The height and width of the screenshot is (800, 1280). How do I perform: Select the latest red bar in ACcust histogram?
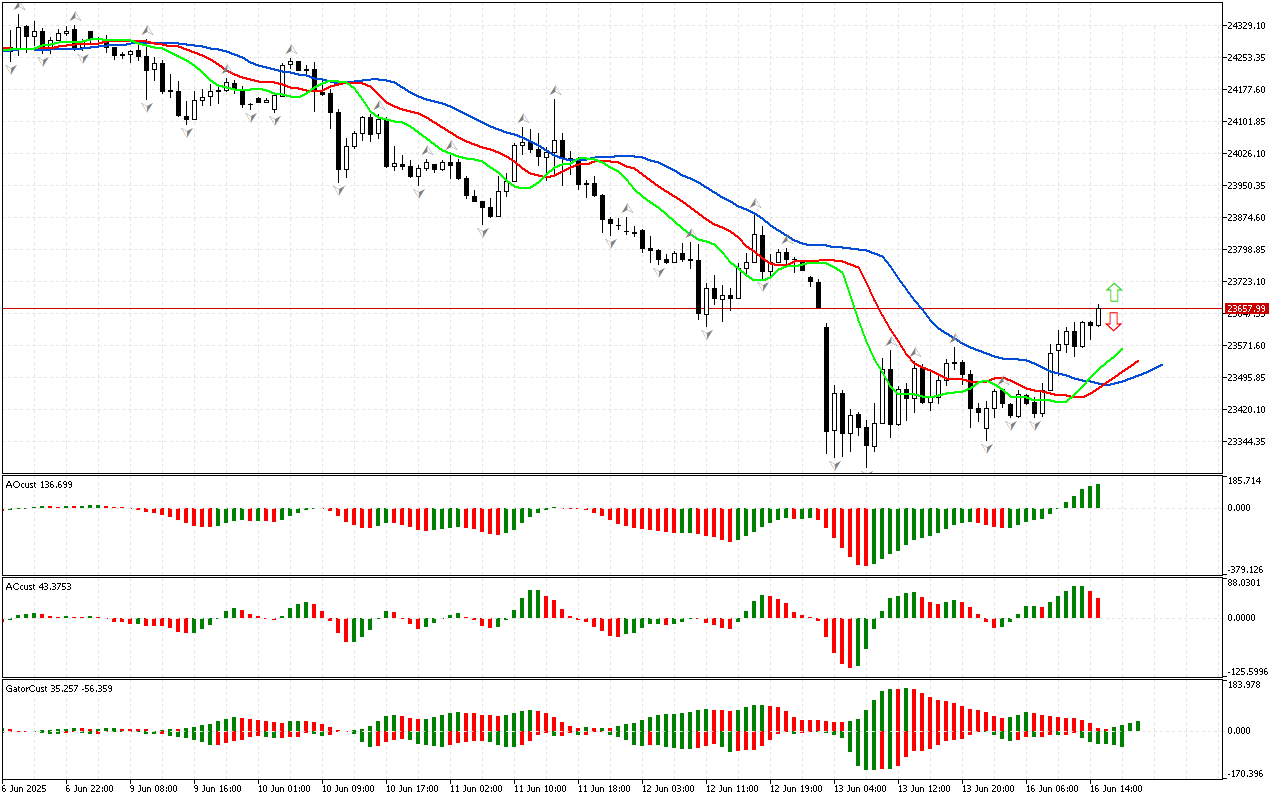pyautogui.click(x=1097, y=607)
